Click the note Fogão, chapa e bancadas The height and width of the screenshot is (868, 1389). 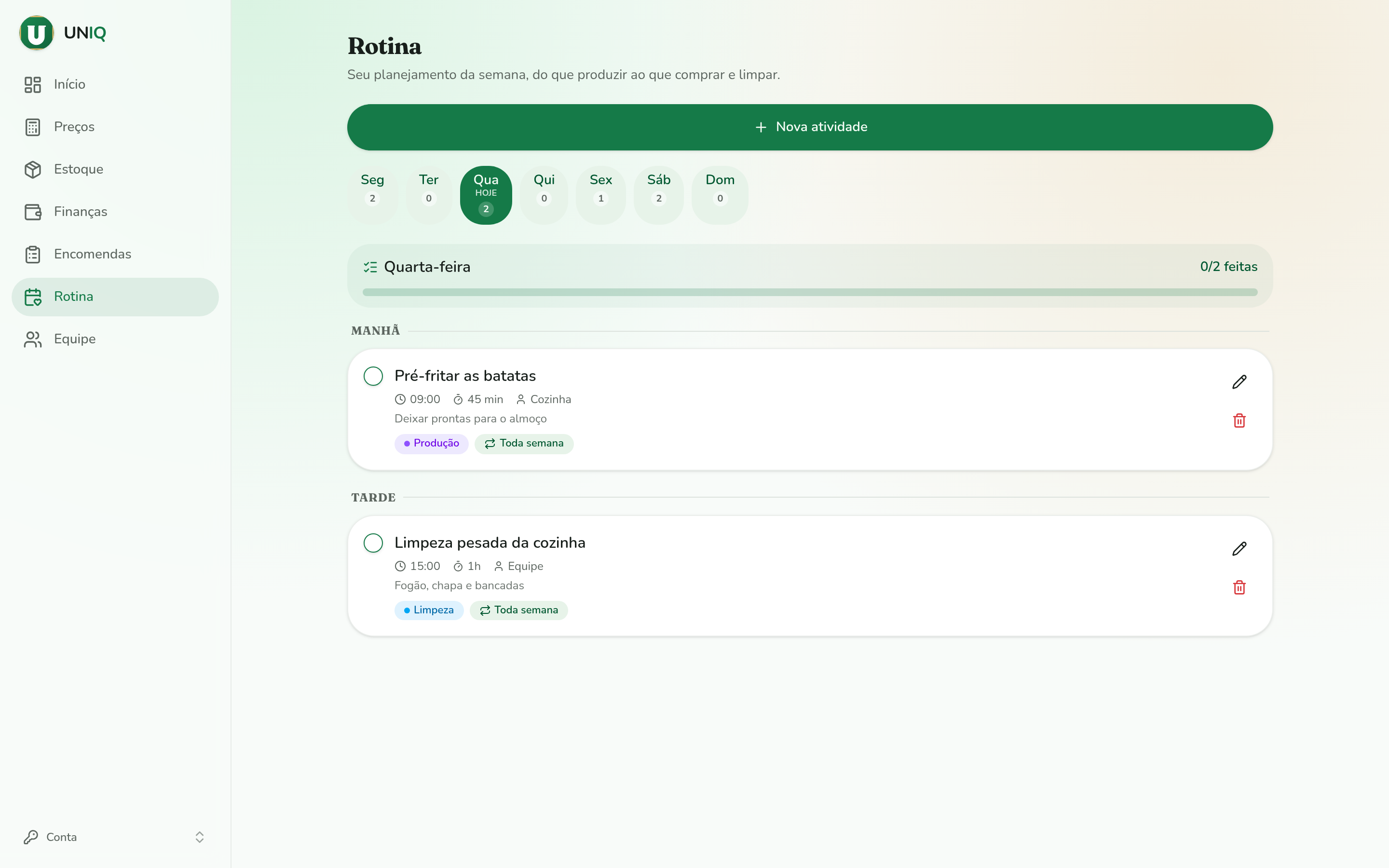459,585
